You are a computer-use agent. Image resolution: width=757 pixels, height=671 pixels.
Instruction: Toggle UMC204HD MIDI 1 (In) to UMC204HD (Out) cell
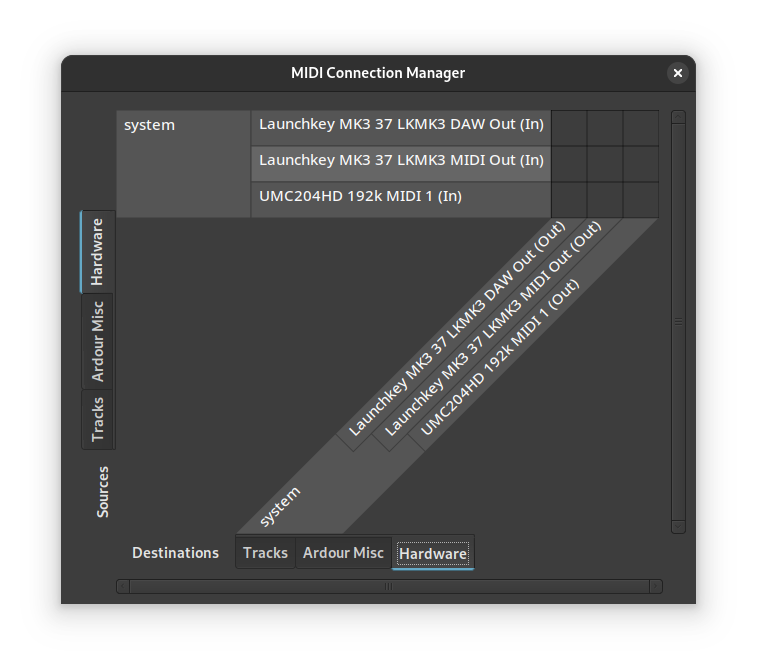tap(641, 199)
